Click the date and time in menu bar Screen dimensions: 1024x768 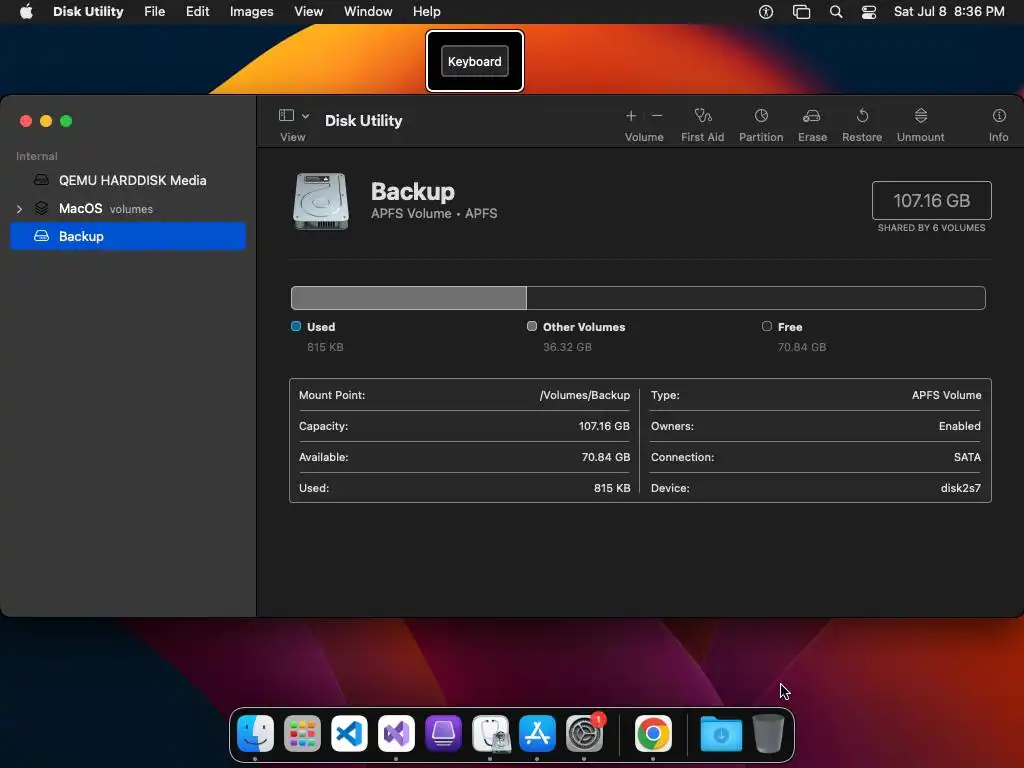pyautogui.click(x=949, y=12)
